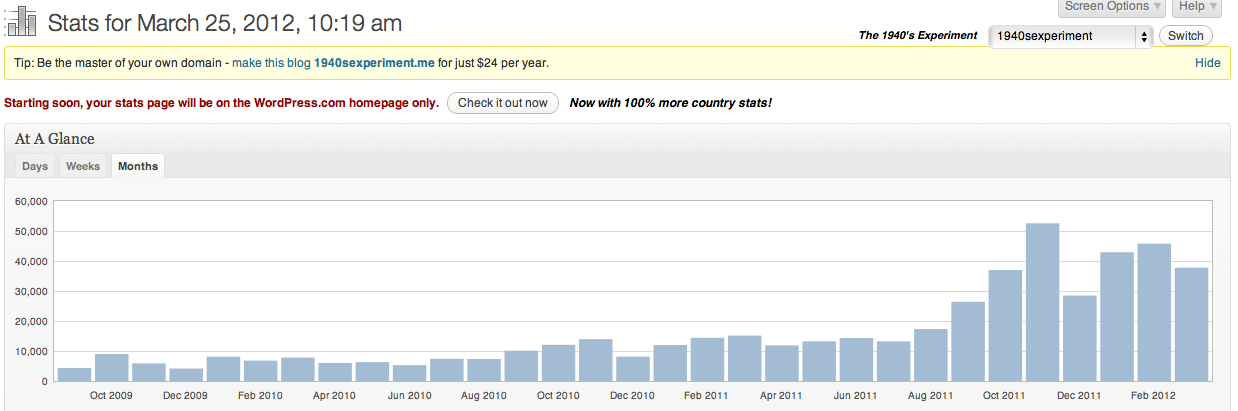
Task: Hide the yellow domain tip
Action: (x=1207, y=62)
